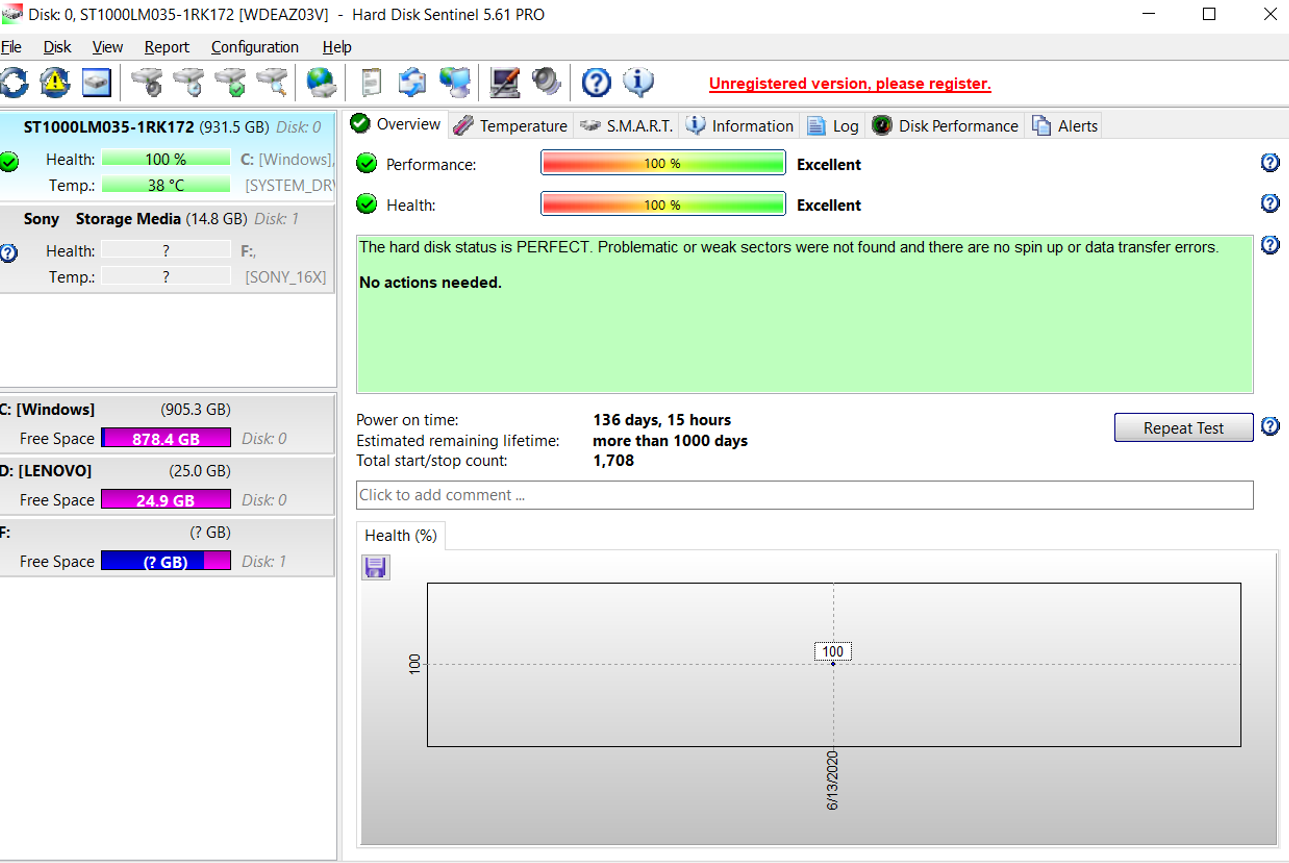Click the send report email toolbar icon
The width and height of the screenshot is (1289, 863).
pos(413,83)
